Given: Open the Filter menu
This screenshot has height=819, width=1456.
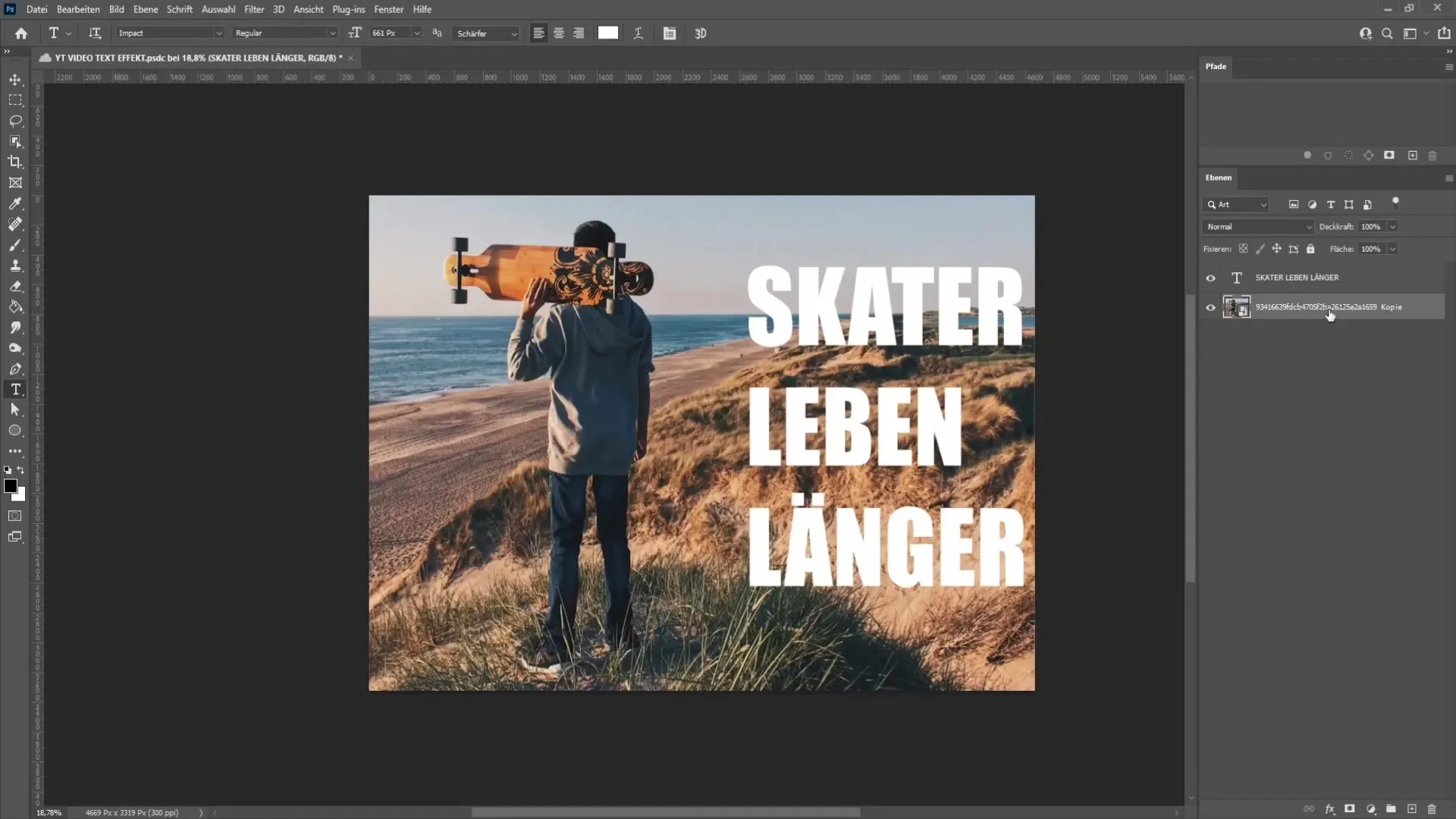Looking at the screenshot, I should (253, 9).
